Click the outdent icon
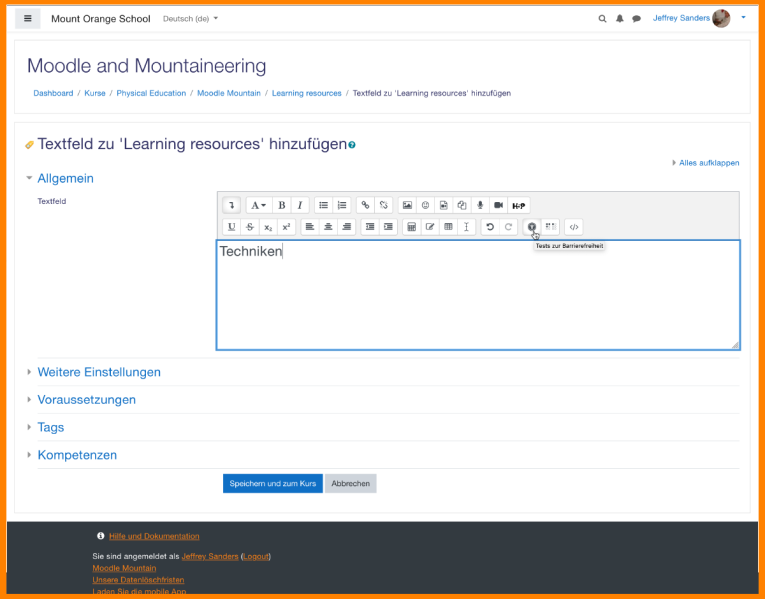This screenshot has height=599, width=765. tap(370, 227)
